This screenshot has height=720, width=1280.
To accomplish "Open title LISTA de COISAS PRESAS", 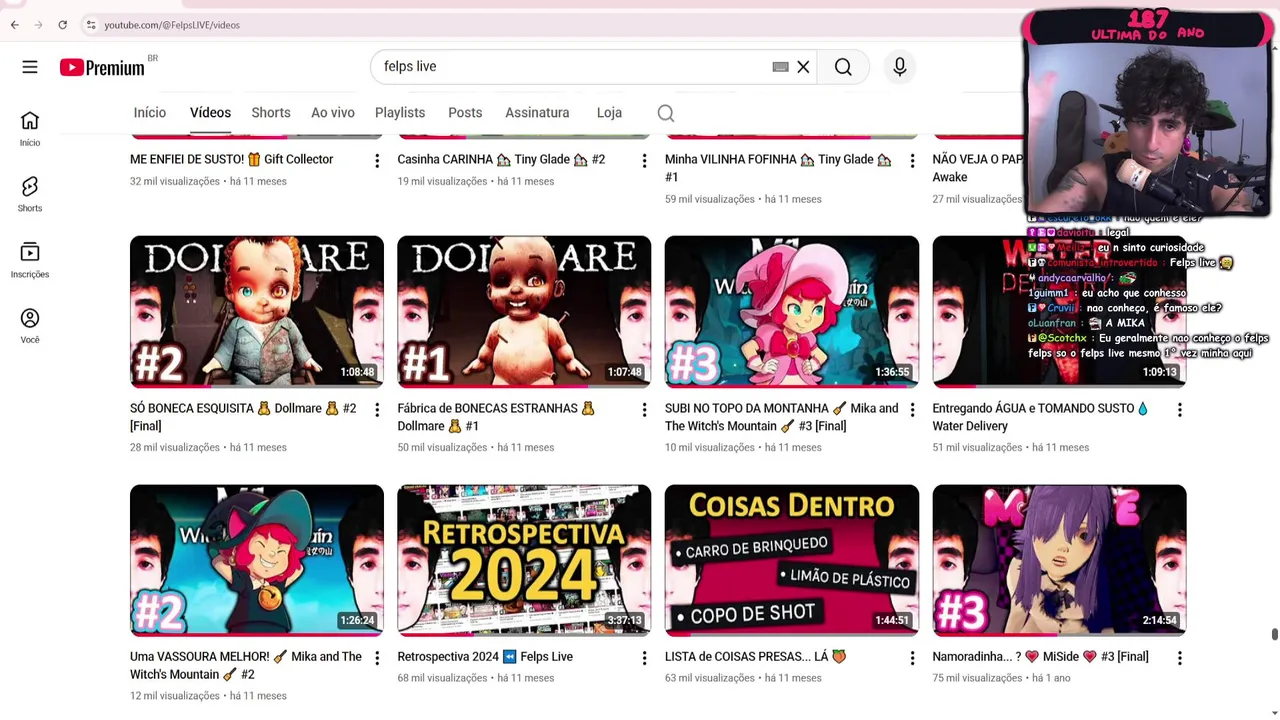I will (755, 657).
